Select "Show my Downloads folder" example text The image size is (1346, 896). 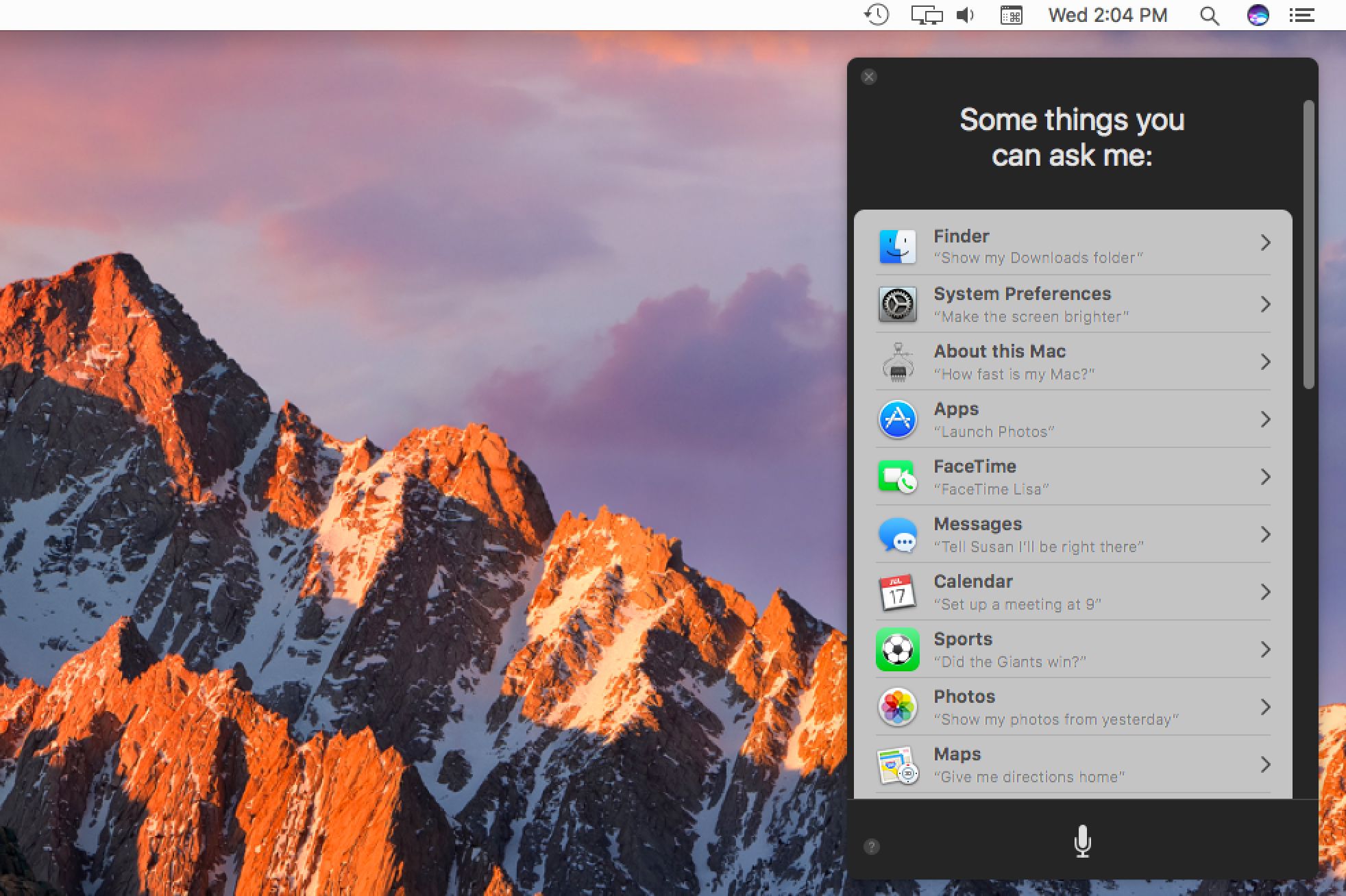tap(1038, 258)
